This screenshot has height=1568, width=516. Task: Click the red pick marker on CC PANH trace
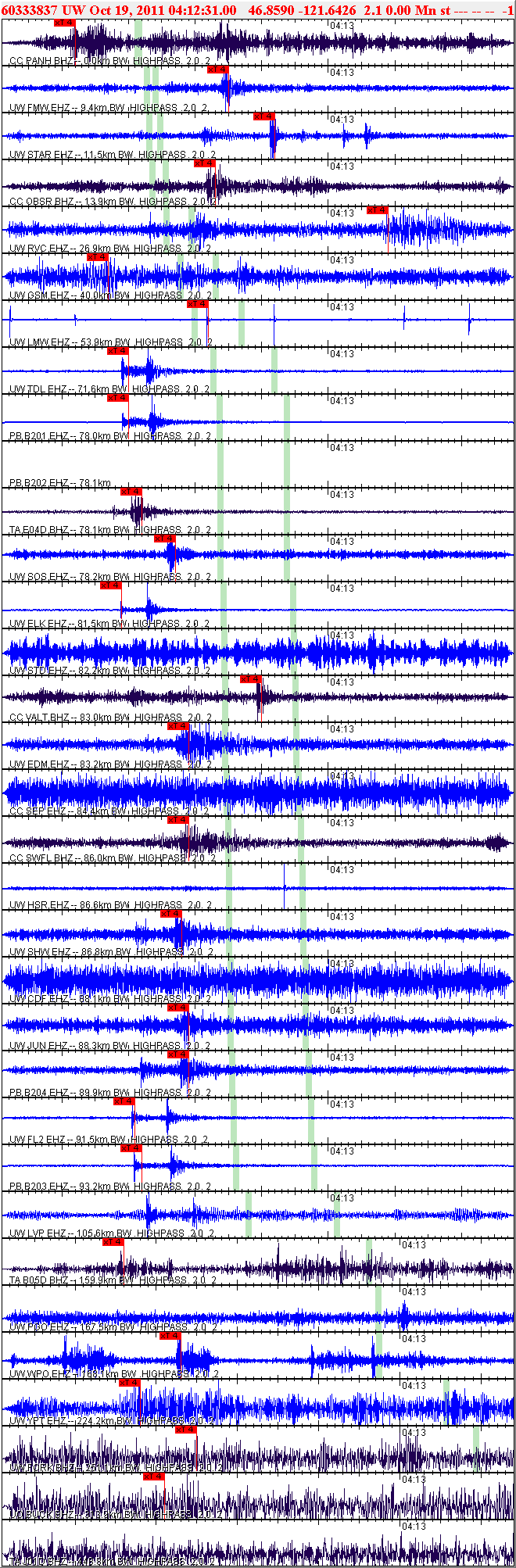point(65,23)
